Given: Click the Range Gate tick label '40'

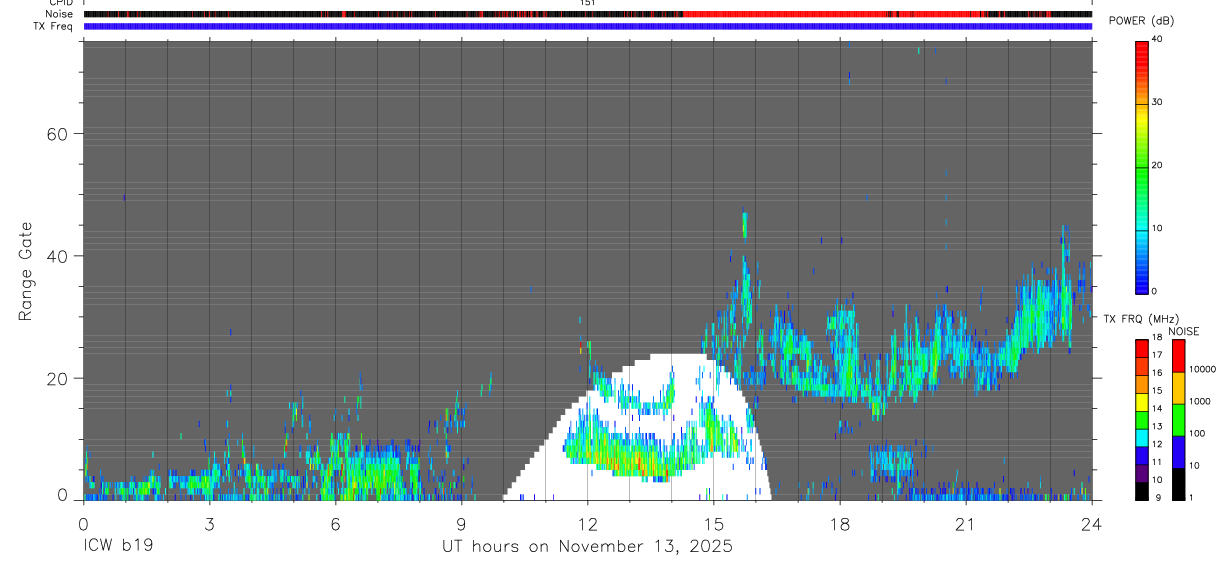Looking at the screenshot, I should [x=59, y=256].
